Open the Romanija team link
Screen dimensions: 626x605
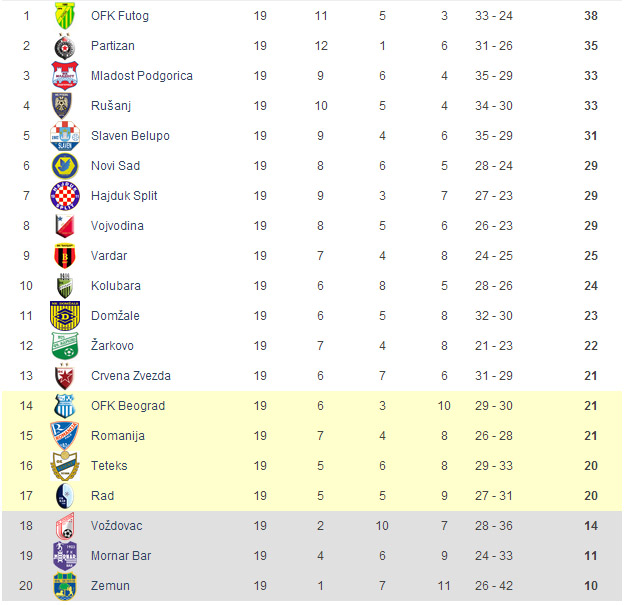pos(118,436)
